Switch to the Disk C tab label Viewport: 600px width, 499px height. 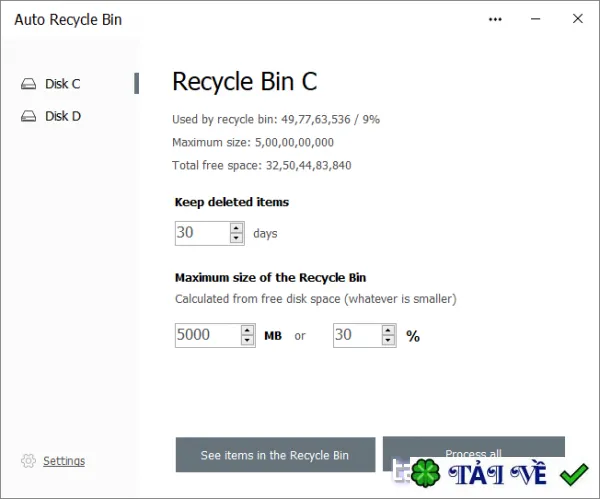[x=63, y=84]
